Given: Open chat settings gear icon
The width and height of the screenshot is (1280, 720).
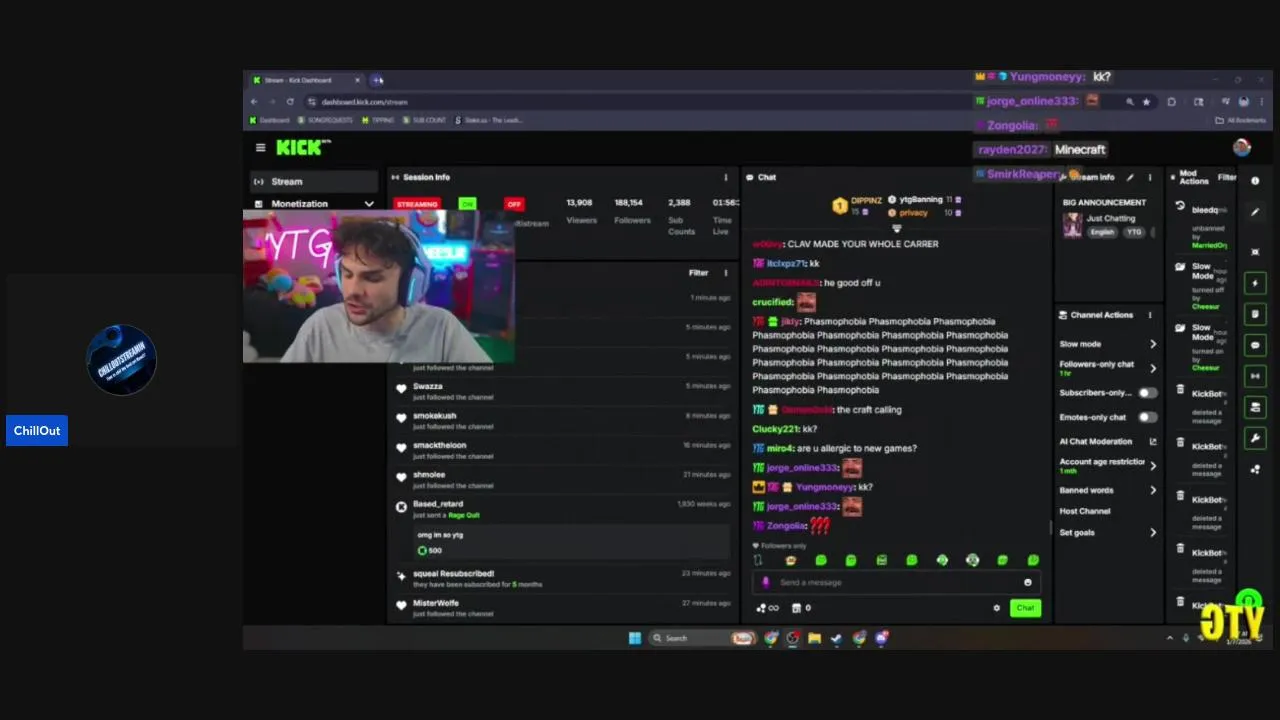Looking at the screenshot, I should click(x=996, y=608).
